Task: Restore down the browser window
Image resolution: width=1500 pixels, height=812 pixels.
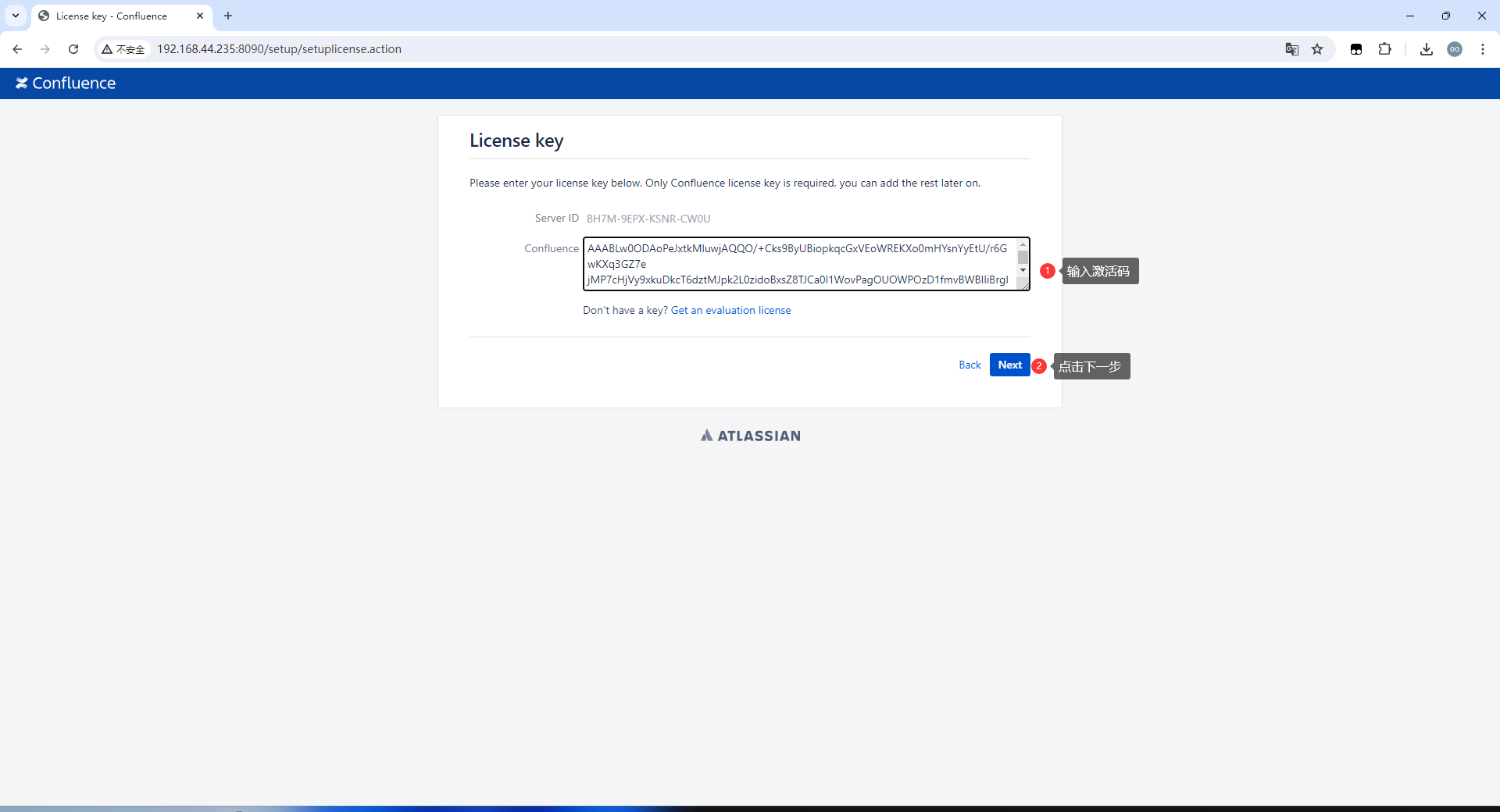Action: click(1446, 16)
